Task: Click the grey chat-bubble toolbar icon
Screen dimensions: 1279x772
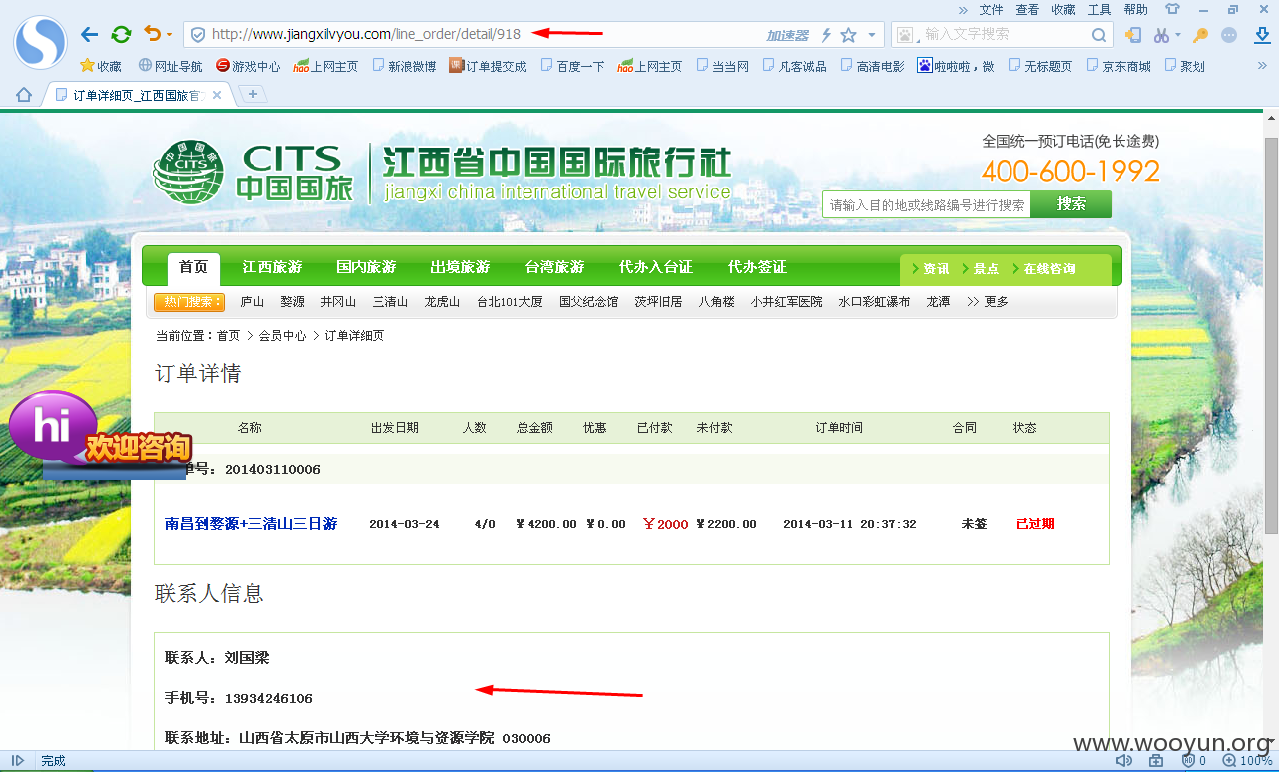Action: (x=1229, y=35)
